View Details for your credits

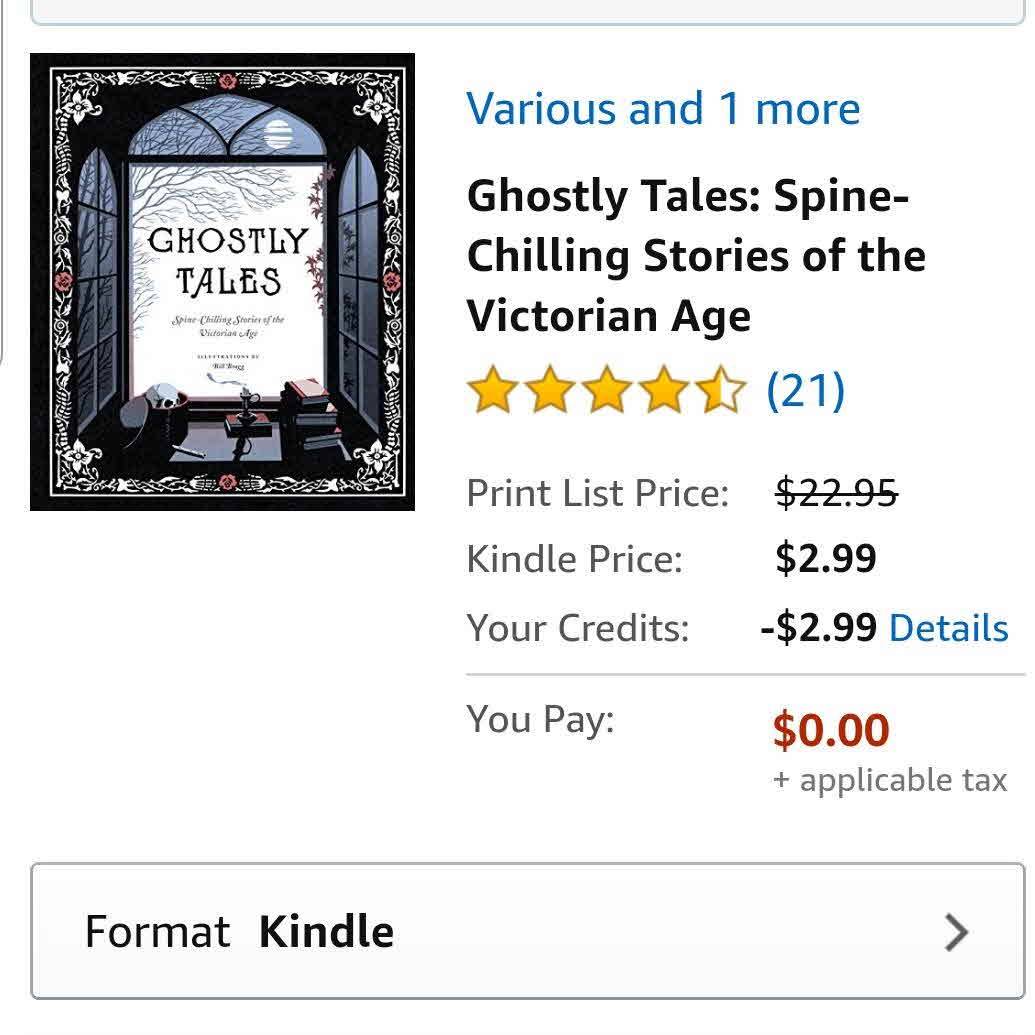(948, 628)
